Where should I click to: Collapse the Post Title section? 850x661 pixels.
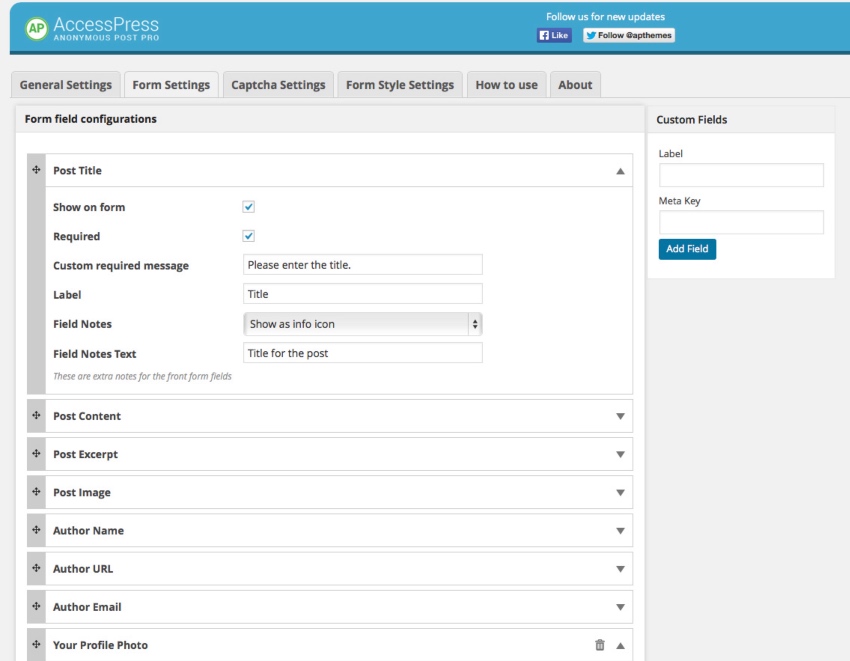[x=621, y=170]
